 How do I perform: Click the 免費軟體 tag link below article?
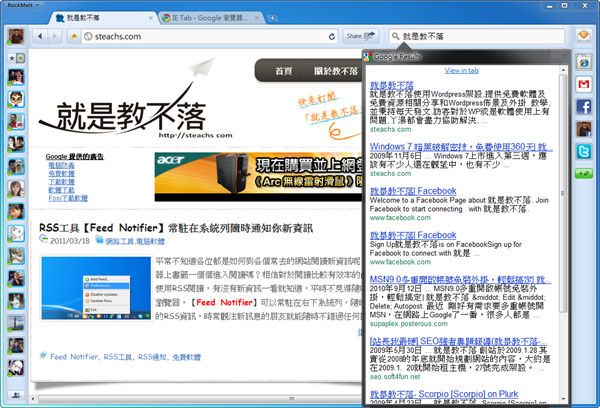coord(186,357)
